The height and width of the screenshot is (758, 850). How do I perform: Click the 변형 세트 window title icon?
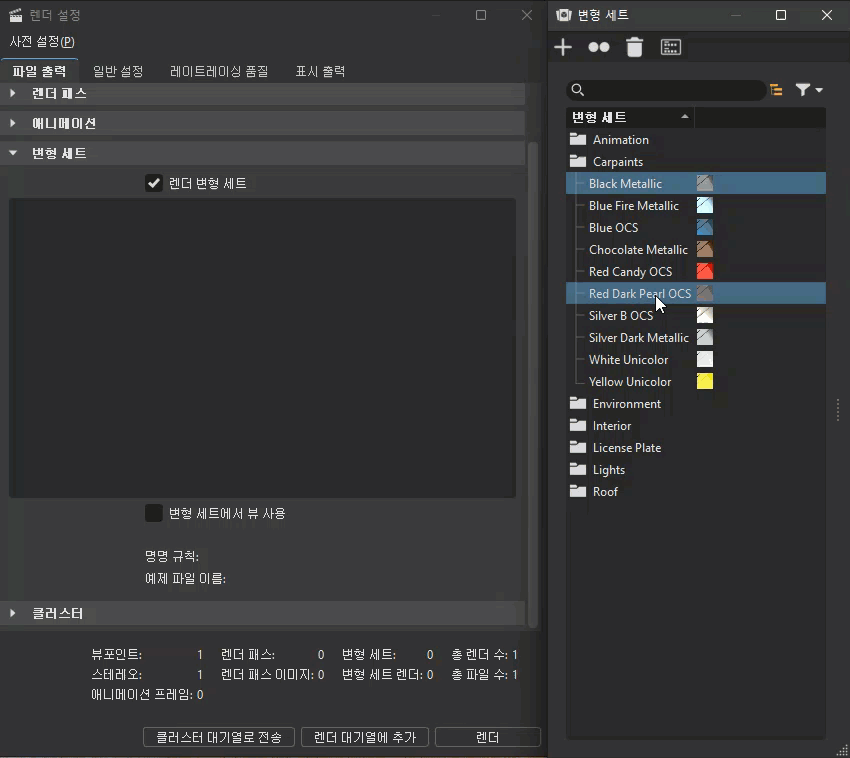pyautogui.click(x=564, y=15)
